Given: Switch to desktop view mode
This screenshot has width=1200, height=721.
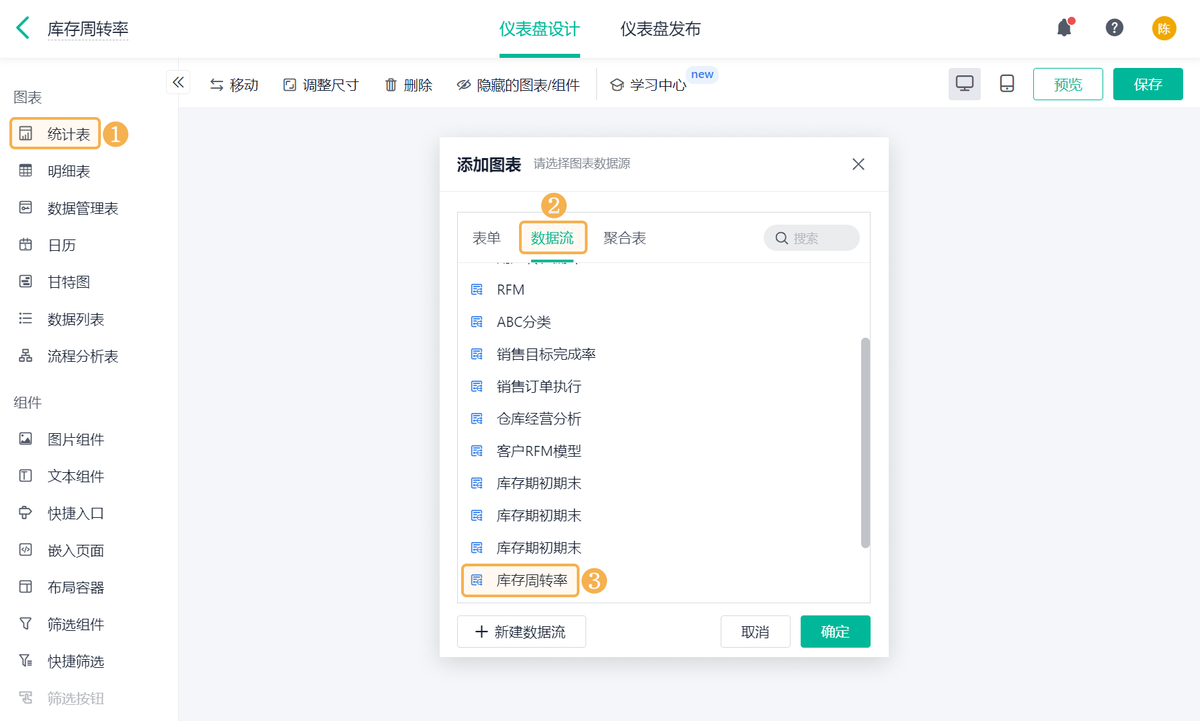Looking at the screenshot, I should [964, 84].
